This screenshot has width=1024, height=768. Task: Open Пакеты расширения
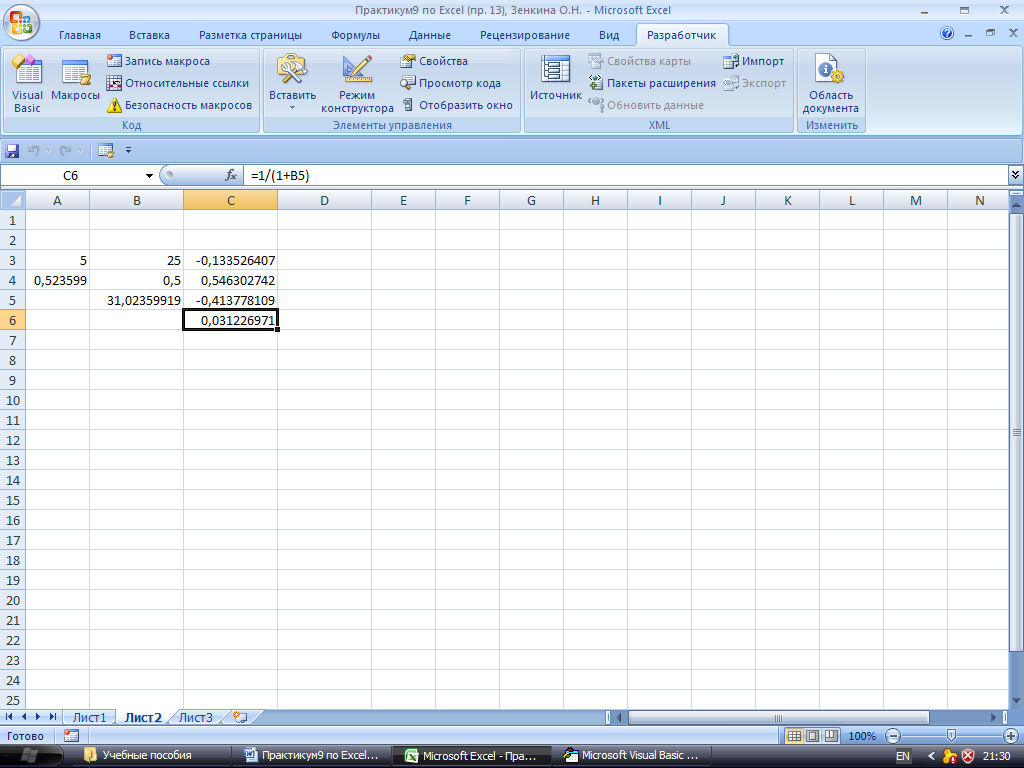click(652, 83)
